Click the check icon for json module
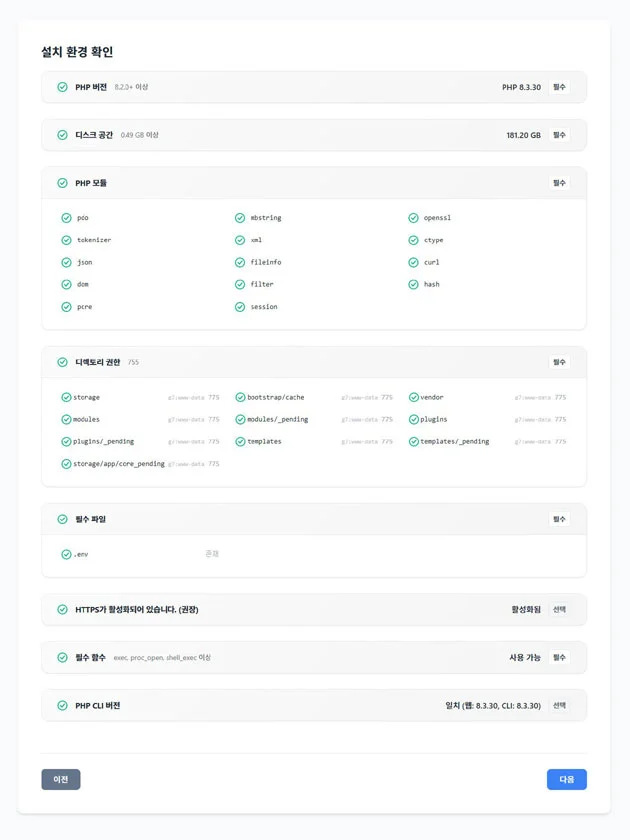This screenshot has height=840, width=630. tap(66, 262)
